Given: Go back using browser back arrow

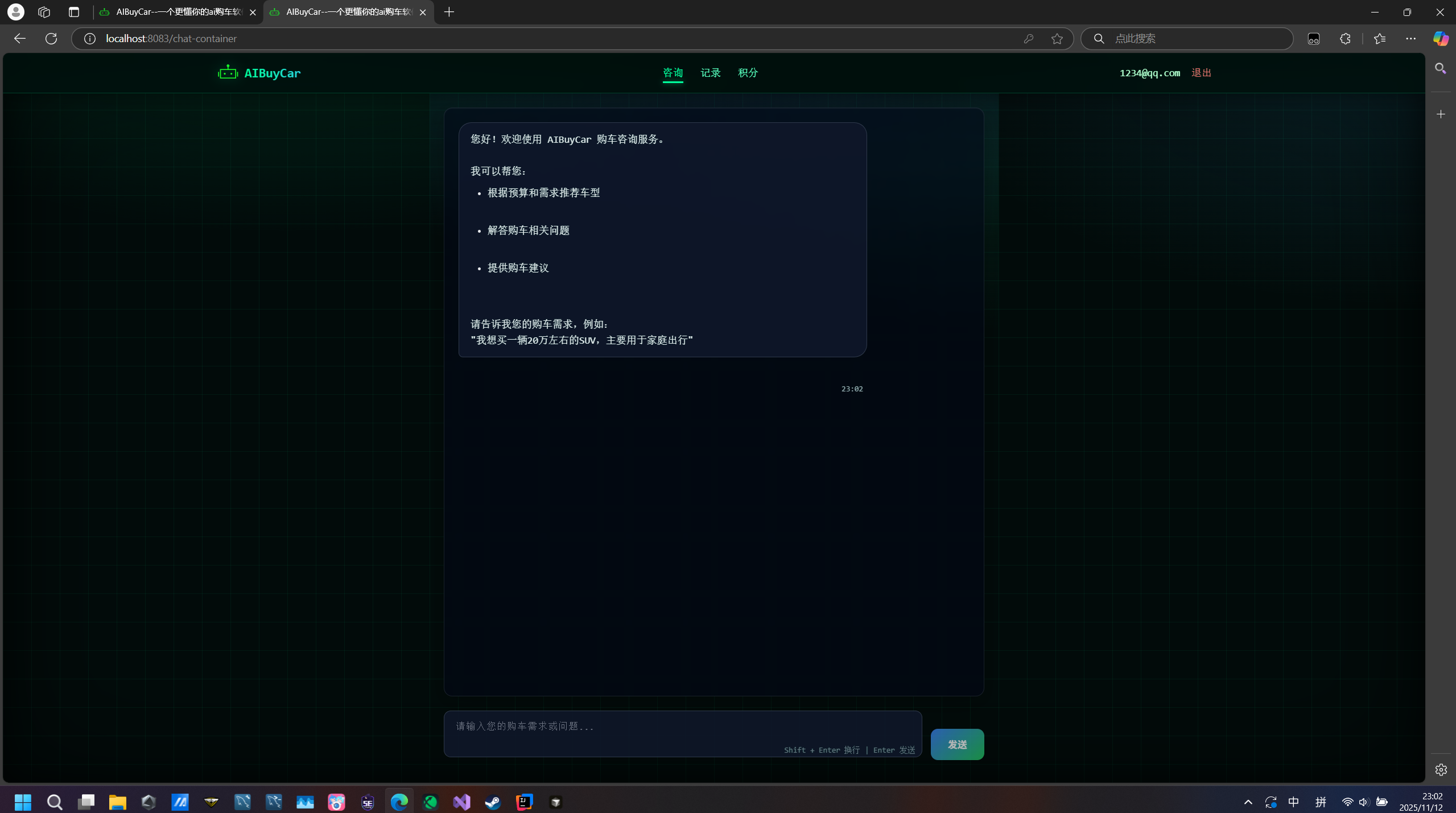Looking at the screenshot, I should point(20,38).
